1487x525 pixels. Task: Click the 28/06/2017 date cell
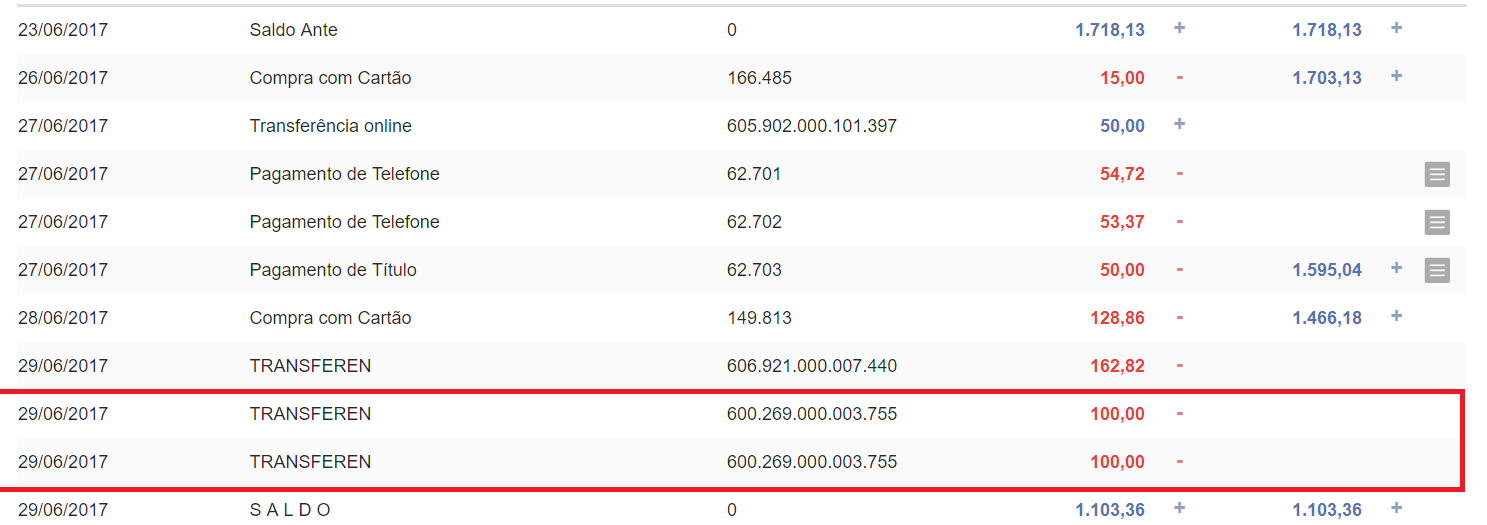click(x=63, y=318)
